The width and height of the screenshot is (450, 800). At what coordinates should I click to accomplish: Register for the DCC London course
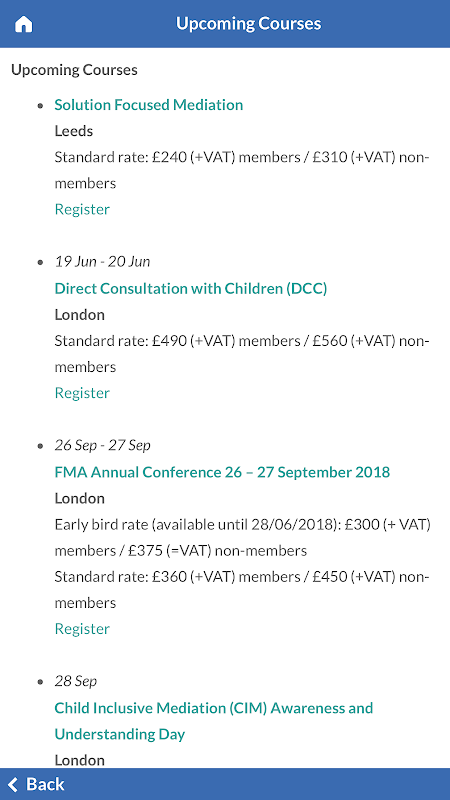82,393
